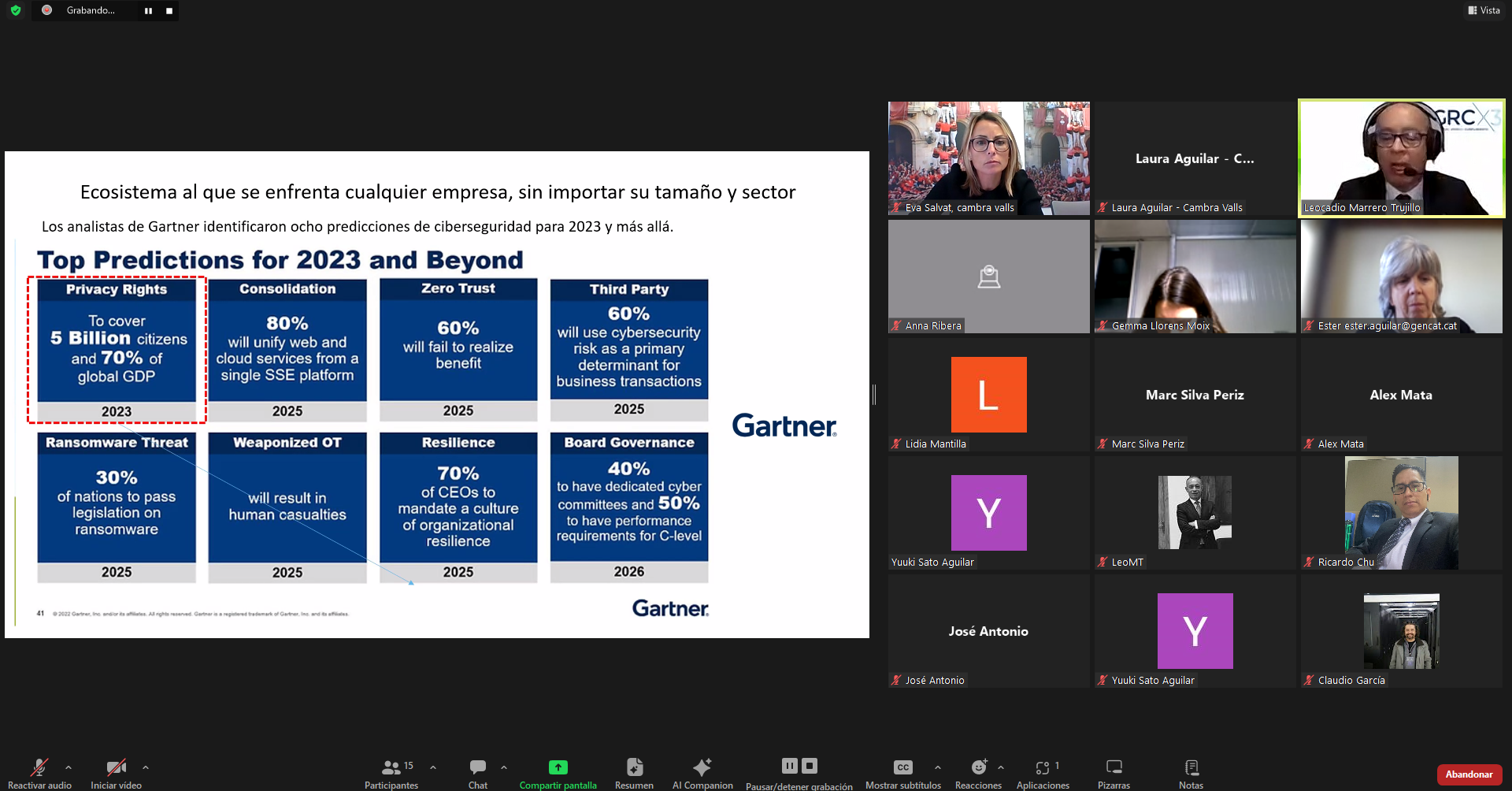The height and width of the screenshot is (791, 1512).
Task: Expand Participantes options chevron
Action: pos(433,767)
